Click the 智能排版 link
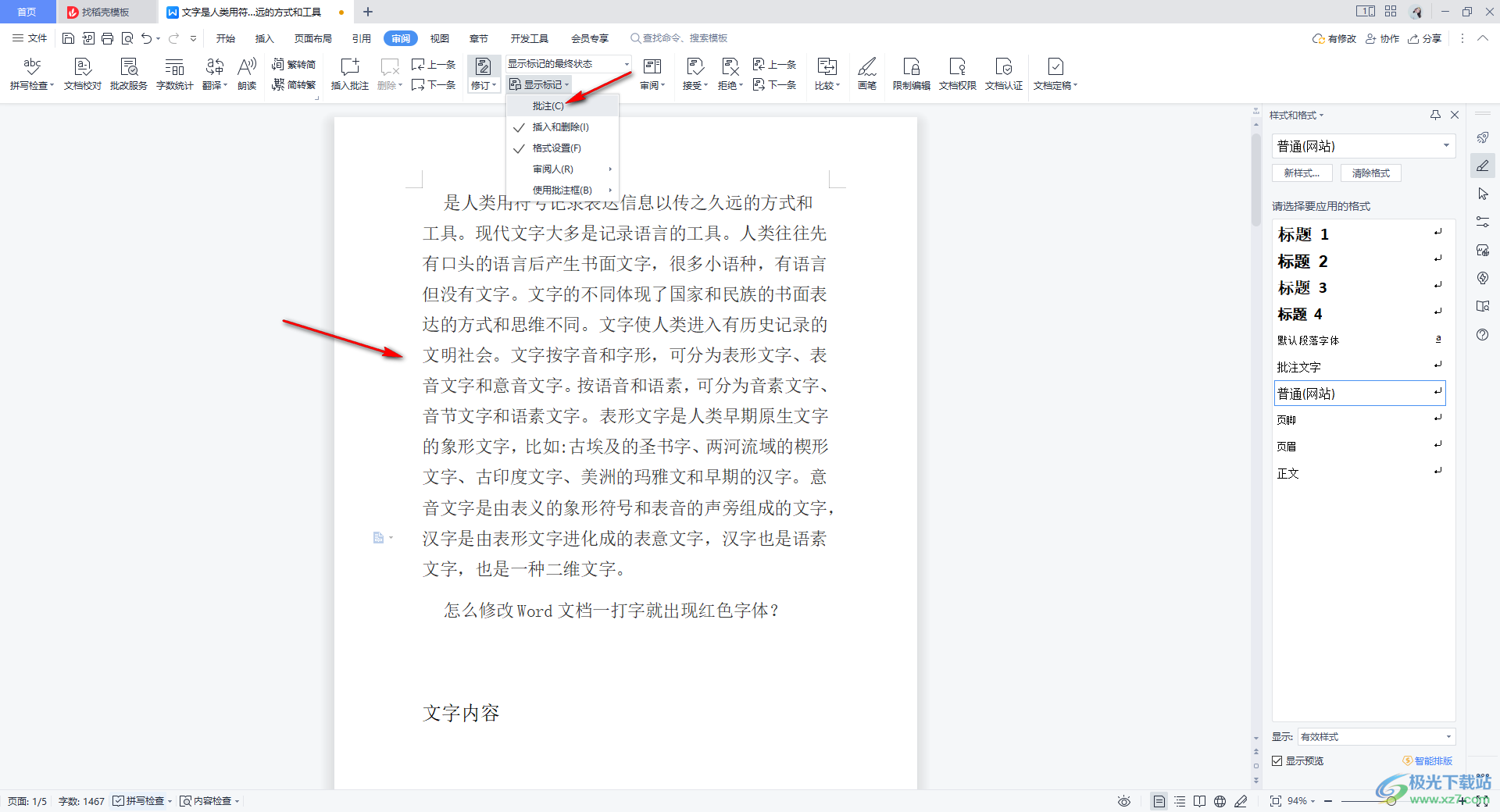The image size is (1500, 812). point(1427,760)
